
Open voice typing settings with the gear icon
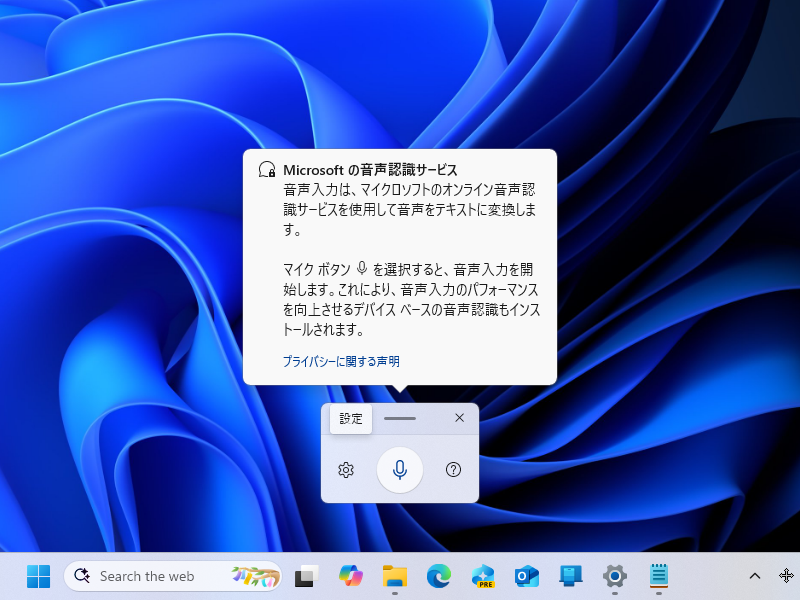pos(345,470)
